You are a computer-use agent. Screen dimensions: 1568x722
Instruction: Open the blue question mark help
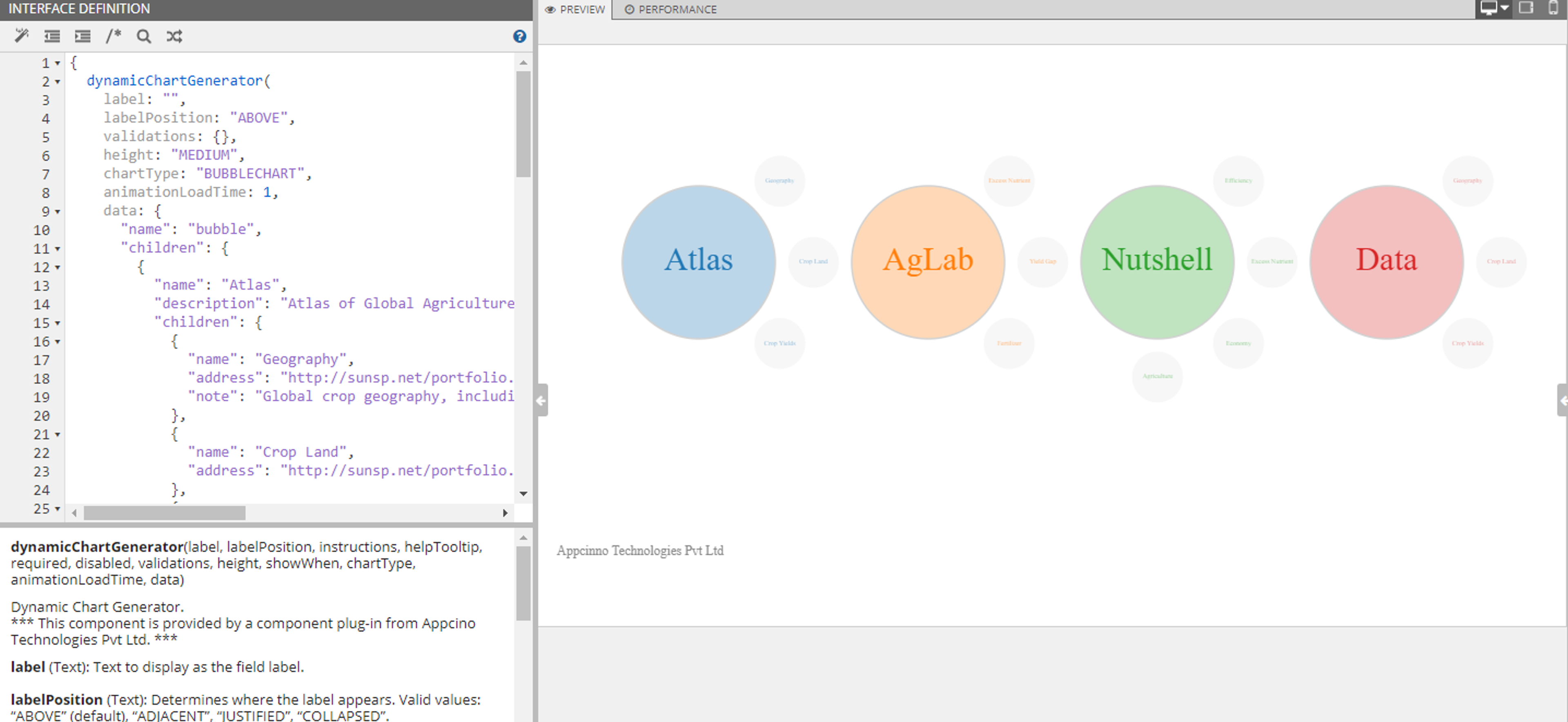click(519, 36)
